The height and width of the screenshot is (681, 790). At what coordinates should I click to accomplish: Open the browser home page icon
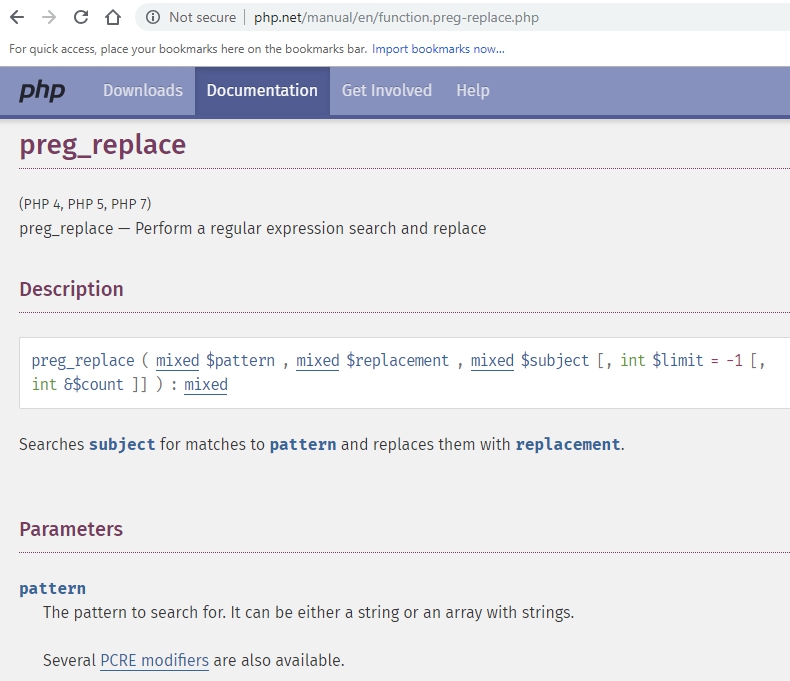coord(113,17)
